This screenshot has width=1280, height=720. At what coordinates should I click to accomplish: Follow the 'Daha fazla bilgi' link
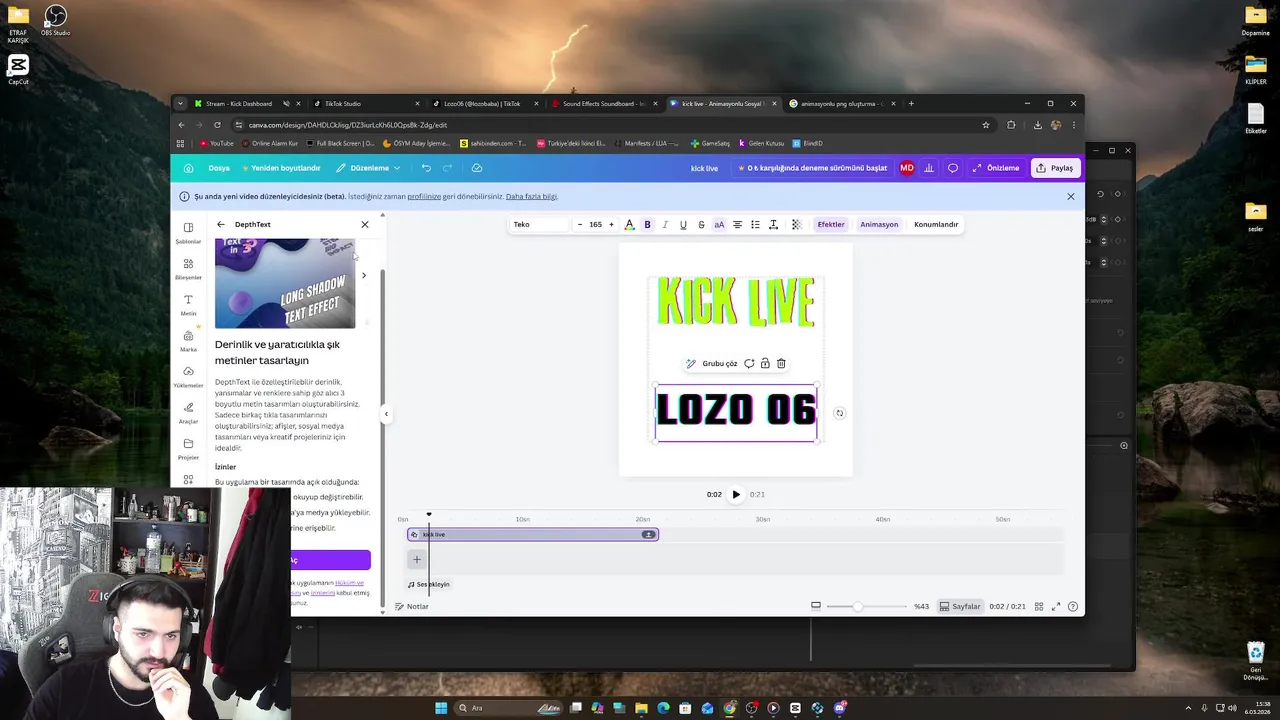(532, 196)
